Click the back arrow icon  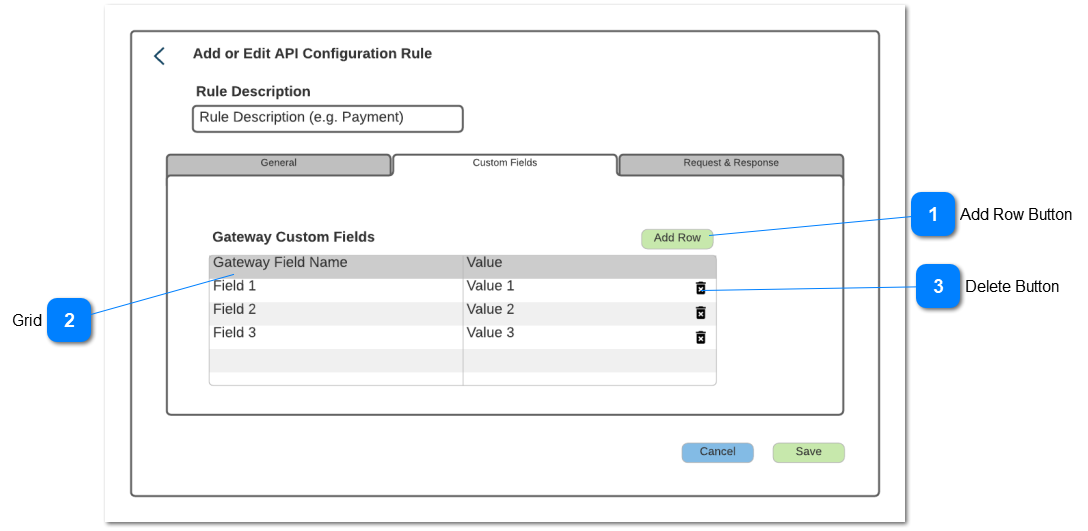tap(159, 56)
